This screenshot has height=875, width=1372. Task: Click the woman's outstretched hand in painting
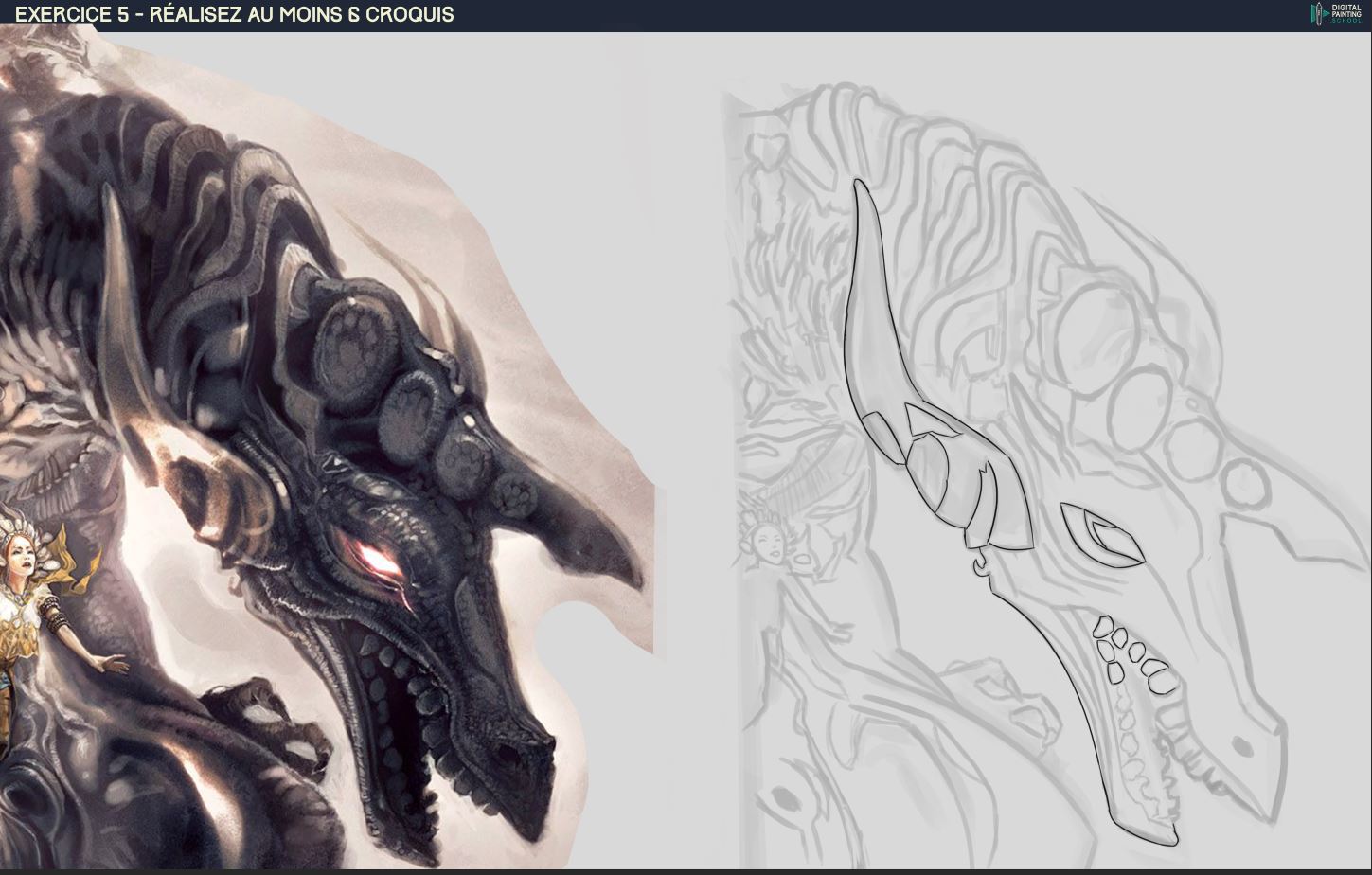112,663
